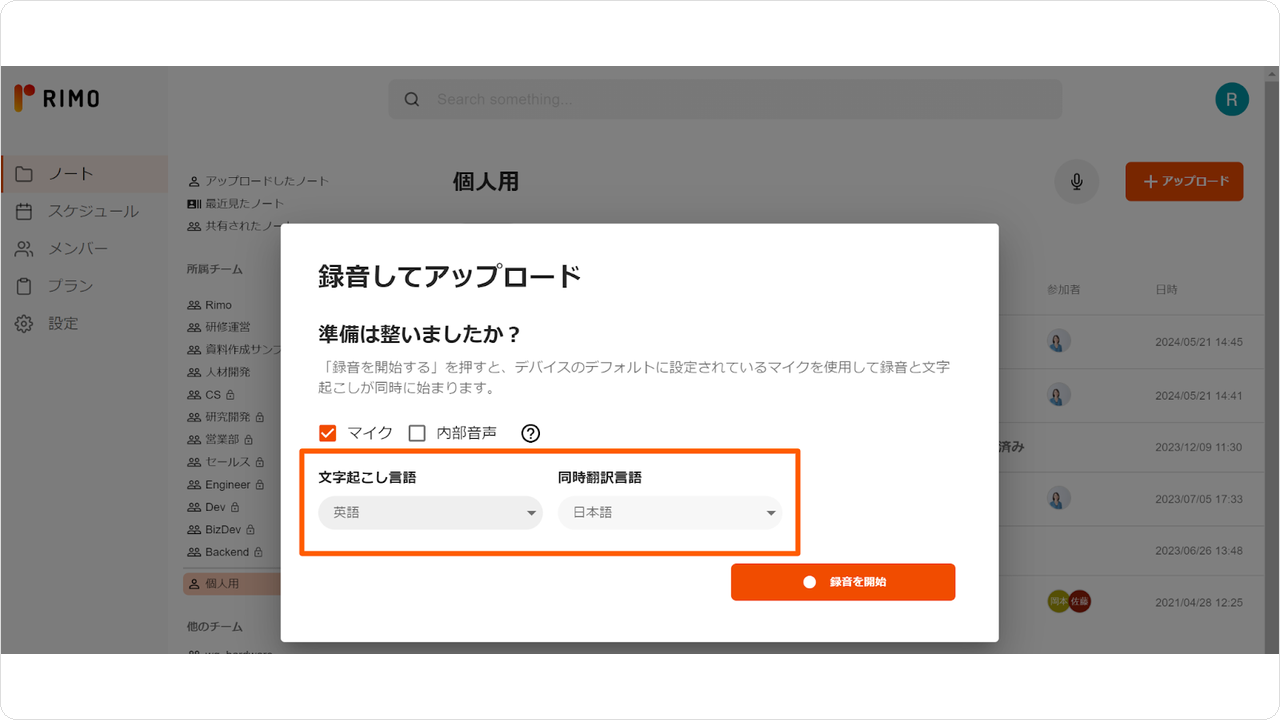Click the RIMO logo
1280x720 pixels.
pyautogui.click(x=57, y=98)
